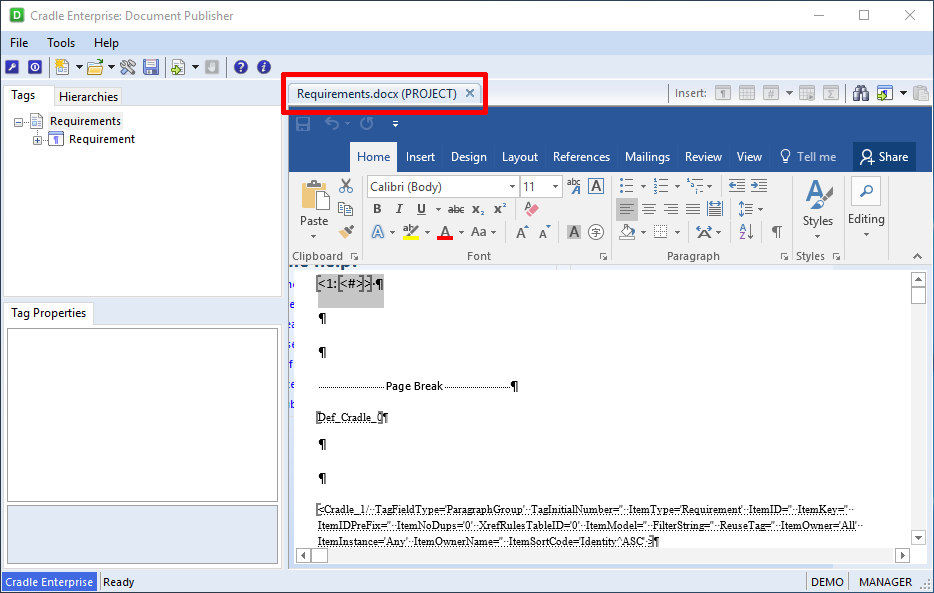Image resolution: width=934 pixels, height=593 pixels.
Task: Open the Paragraph dialog launcher
Action: 784,257
